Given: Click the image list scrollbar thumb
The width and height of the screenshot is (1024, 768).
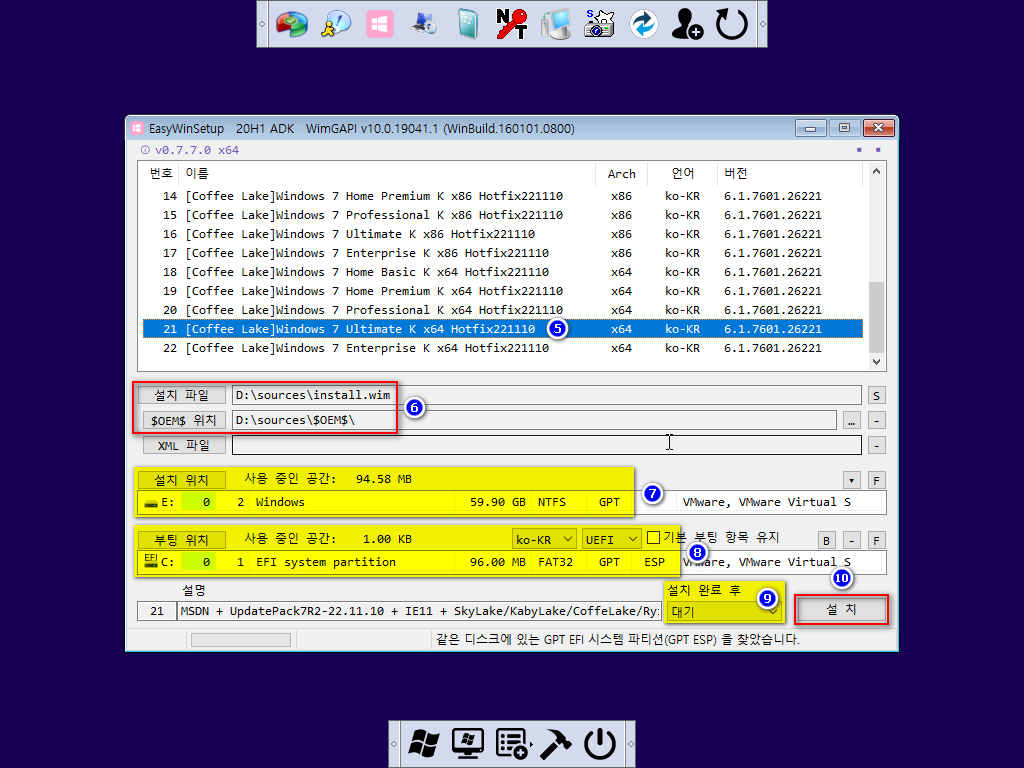Looking at the screenshot, I should pyautogui.click(x=876, y=317).
